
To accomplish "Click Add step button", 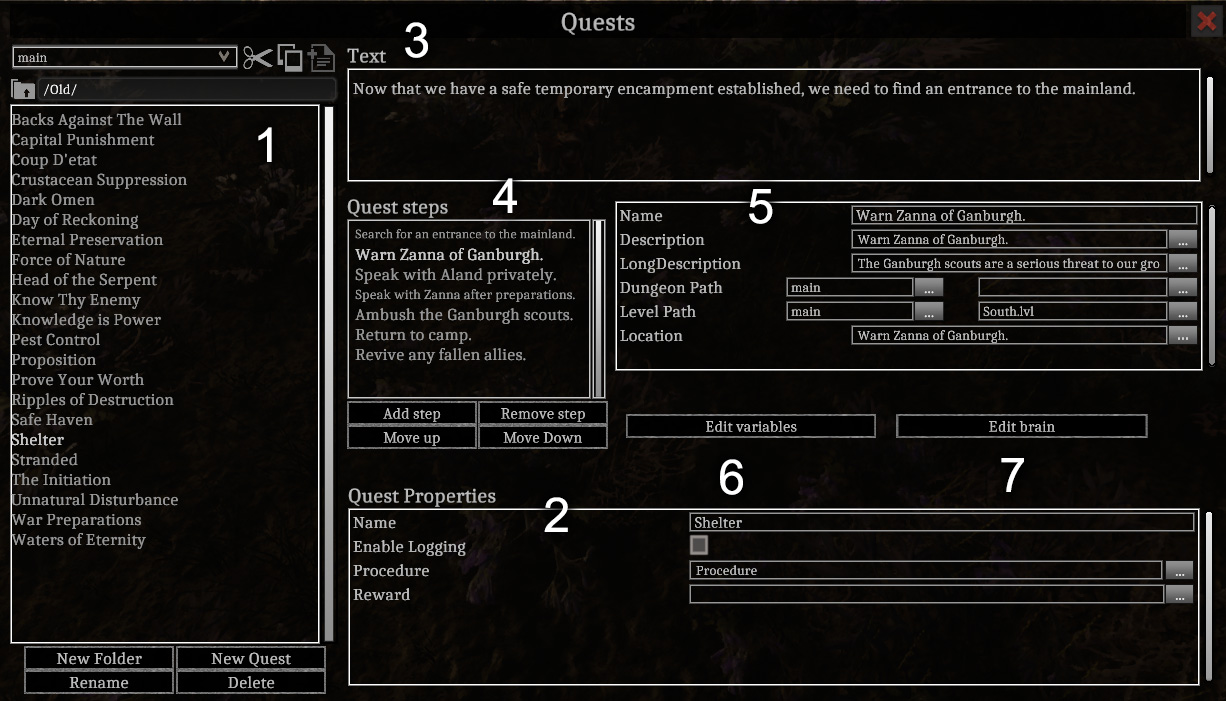I will coord(412,414).
